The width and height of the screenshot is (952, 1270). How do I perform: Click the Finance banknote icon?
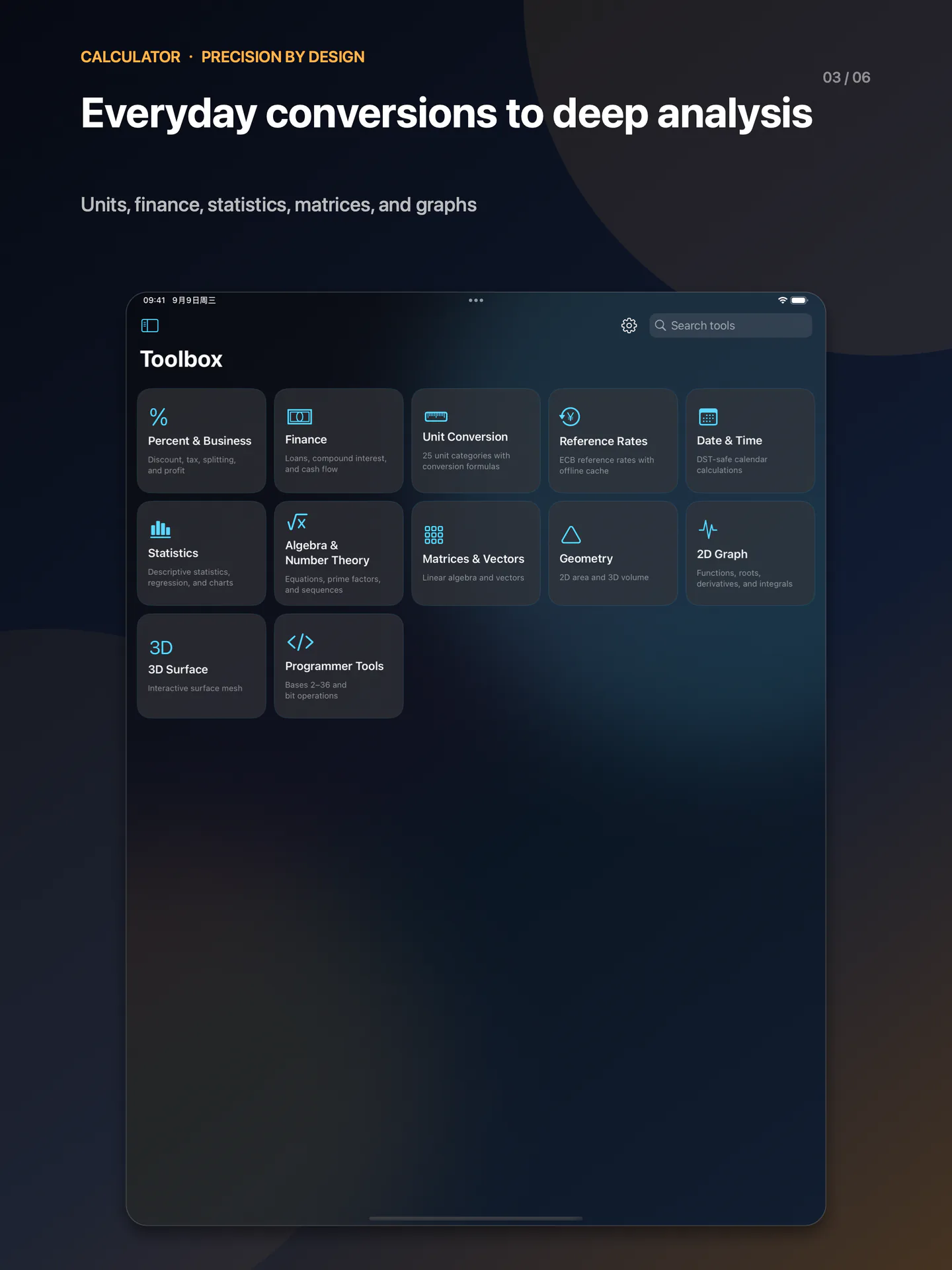(299, 417)
